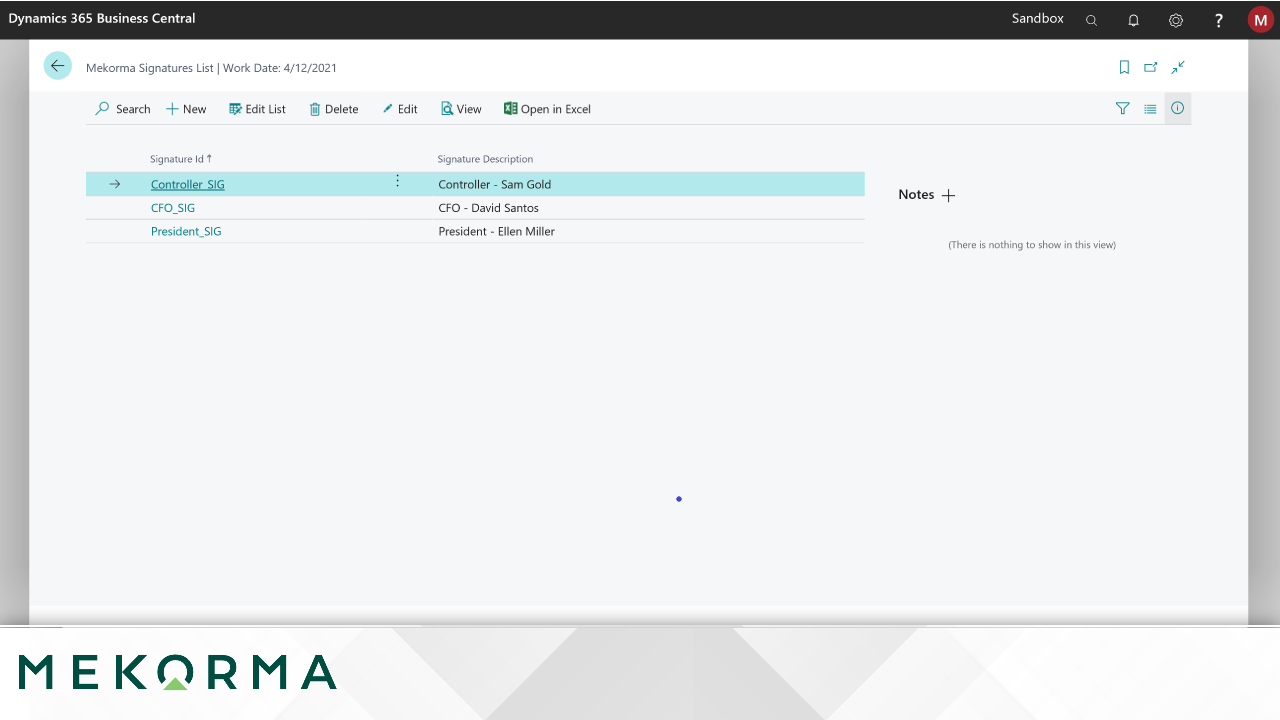Add a new note with plus icon
Screen dimensions: 1280x720
tap(949, 195)
